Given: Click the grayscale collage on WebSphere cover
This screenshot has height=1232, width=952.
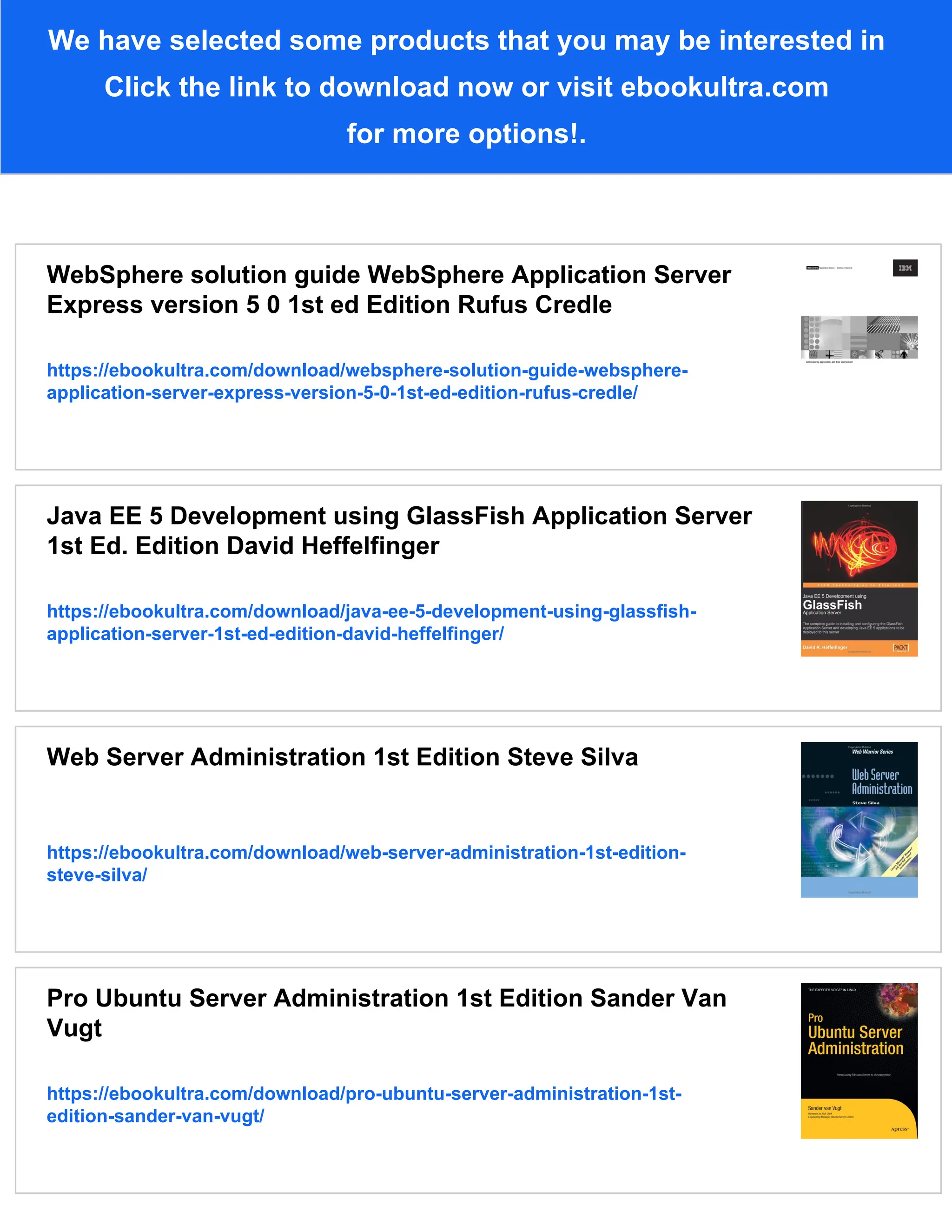Looking at the screenshot, I should [859, 337].
